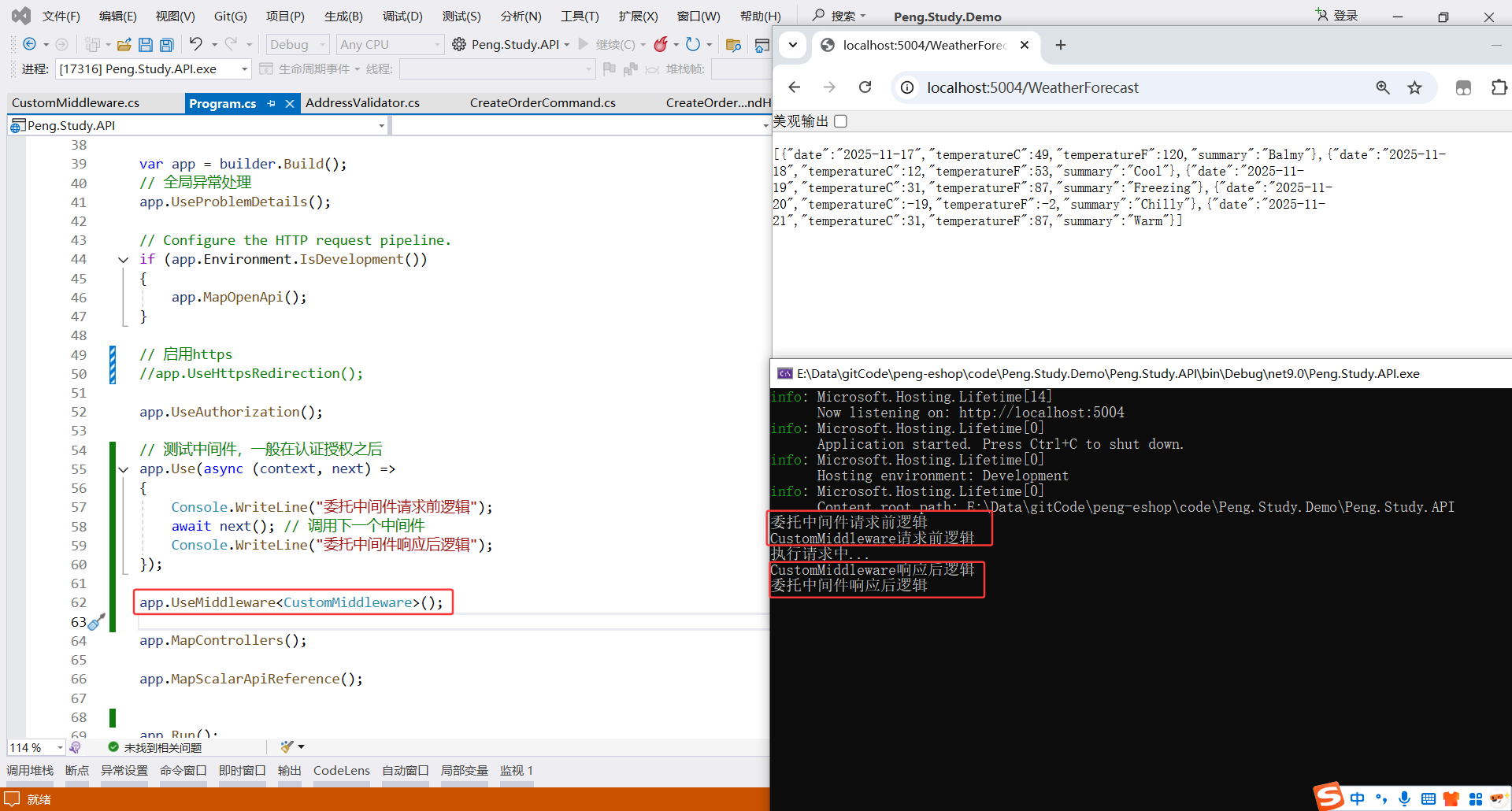Restart the debug session with circular arrow
The width and height of the screenshot is (1512, 811).
[693, 44]
